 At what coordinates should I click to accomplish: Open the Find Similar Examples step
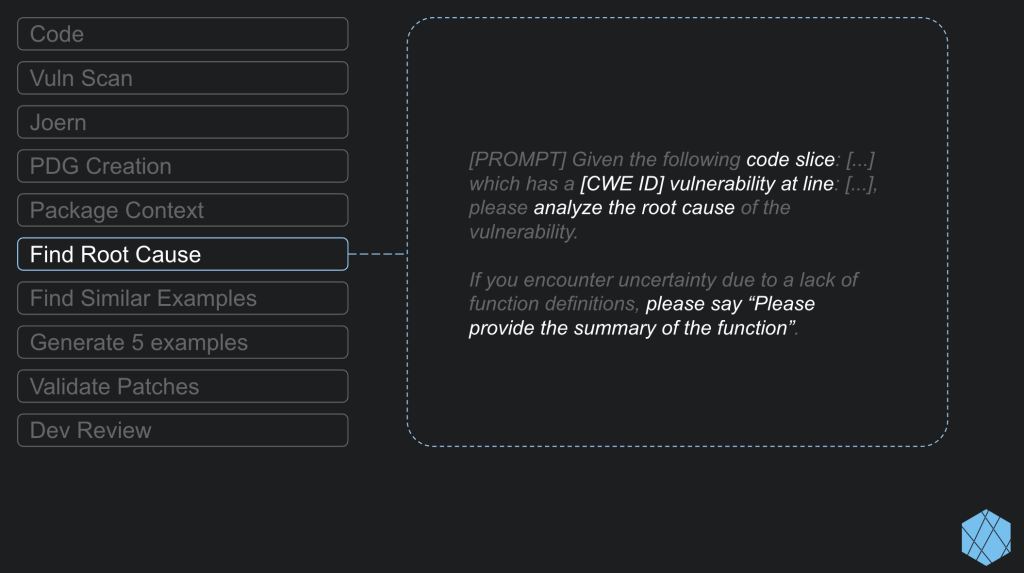183,298
